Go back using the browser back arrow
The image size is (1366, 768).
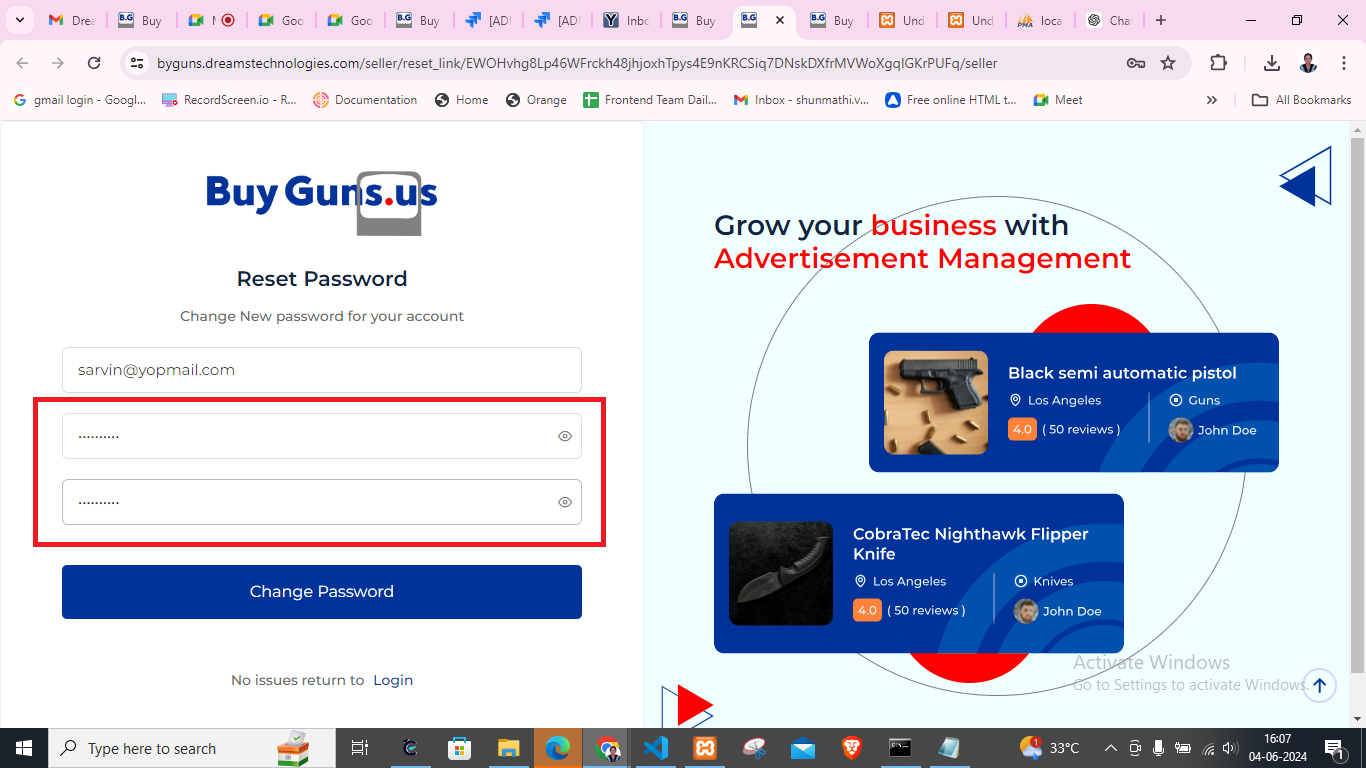click(22, 63)
